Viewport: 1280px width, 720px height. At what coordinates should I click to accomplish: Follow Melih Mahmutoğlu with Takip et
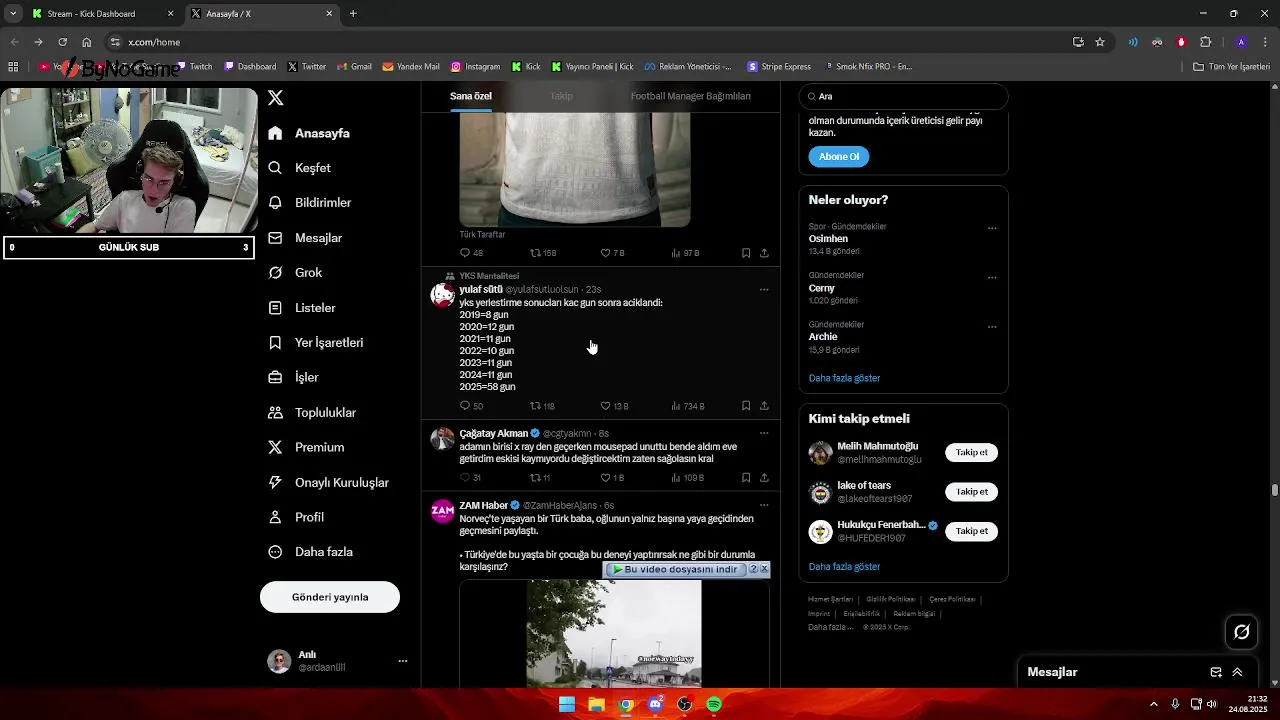point(971,453)
